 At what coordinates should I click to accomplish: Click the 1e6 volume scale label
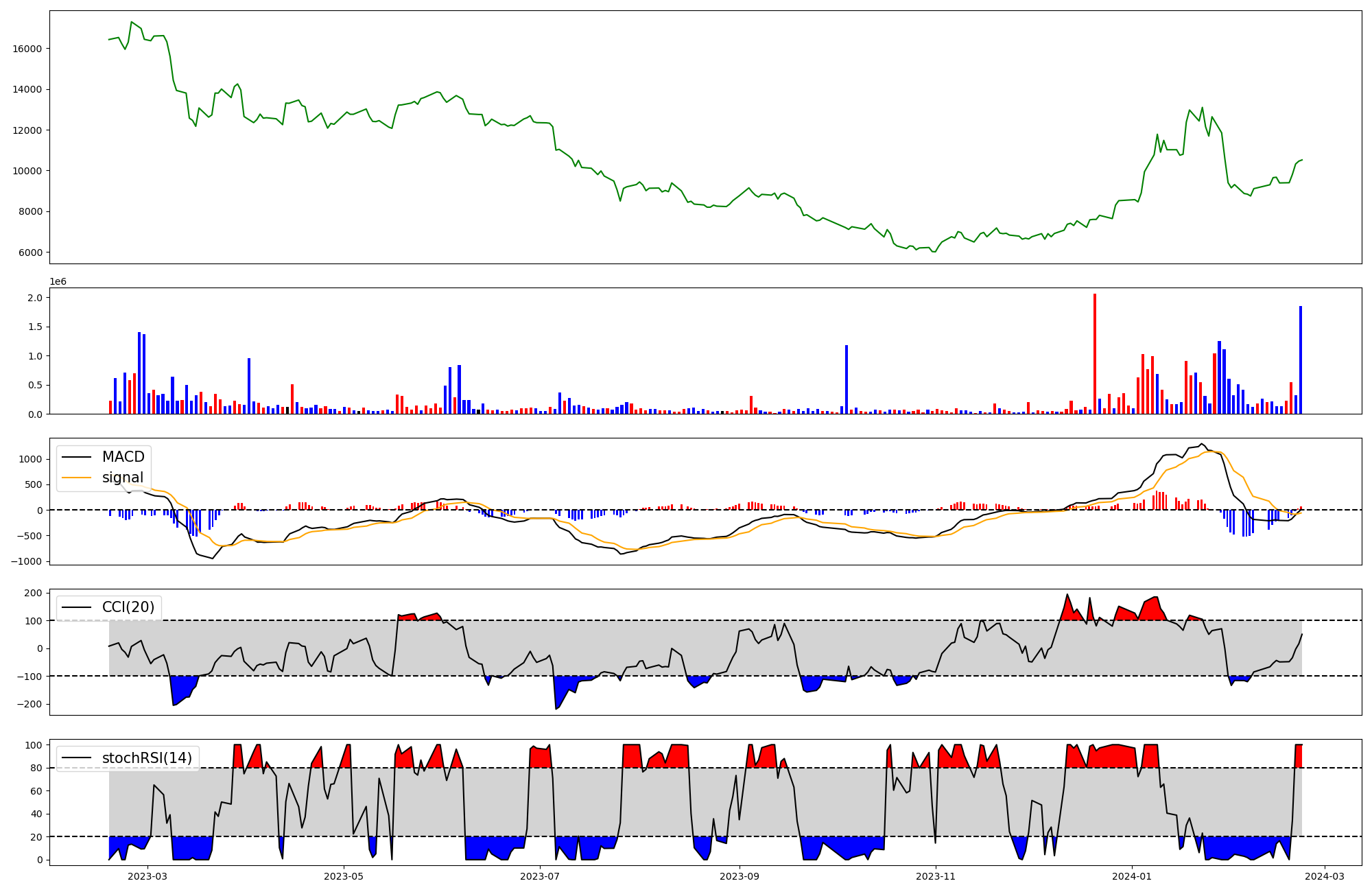click(58, 282)
